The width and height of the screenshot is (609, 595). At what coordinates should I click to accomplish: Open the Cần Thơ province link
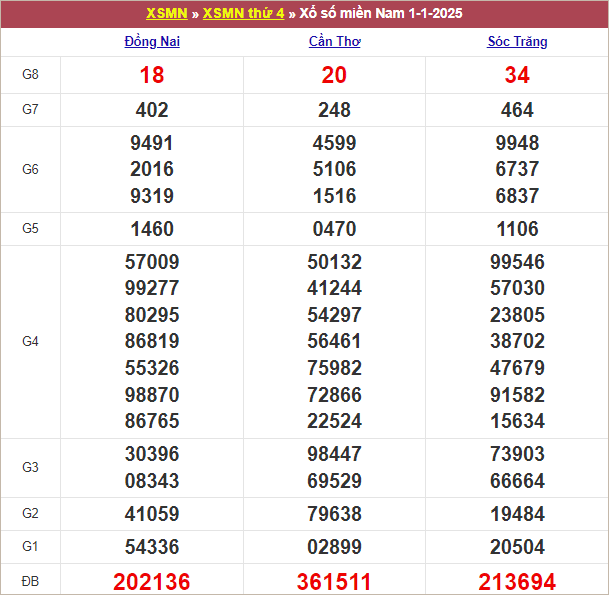[334, 42]
